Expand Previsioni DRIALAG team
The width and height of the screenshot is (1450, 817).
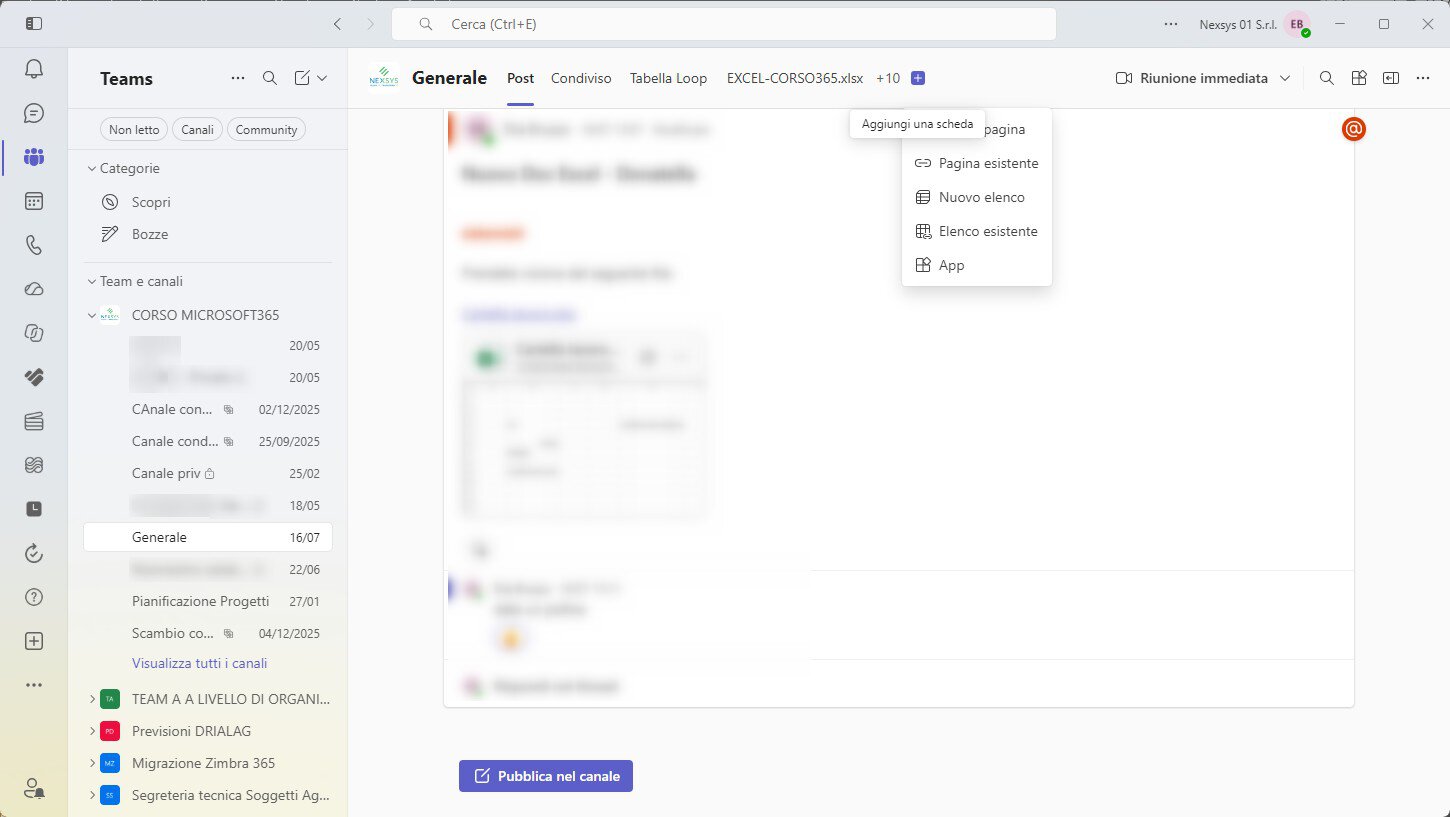tap(92, 731)
